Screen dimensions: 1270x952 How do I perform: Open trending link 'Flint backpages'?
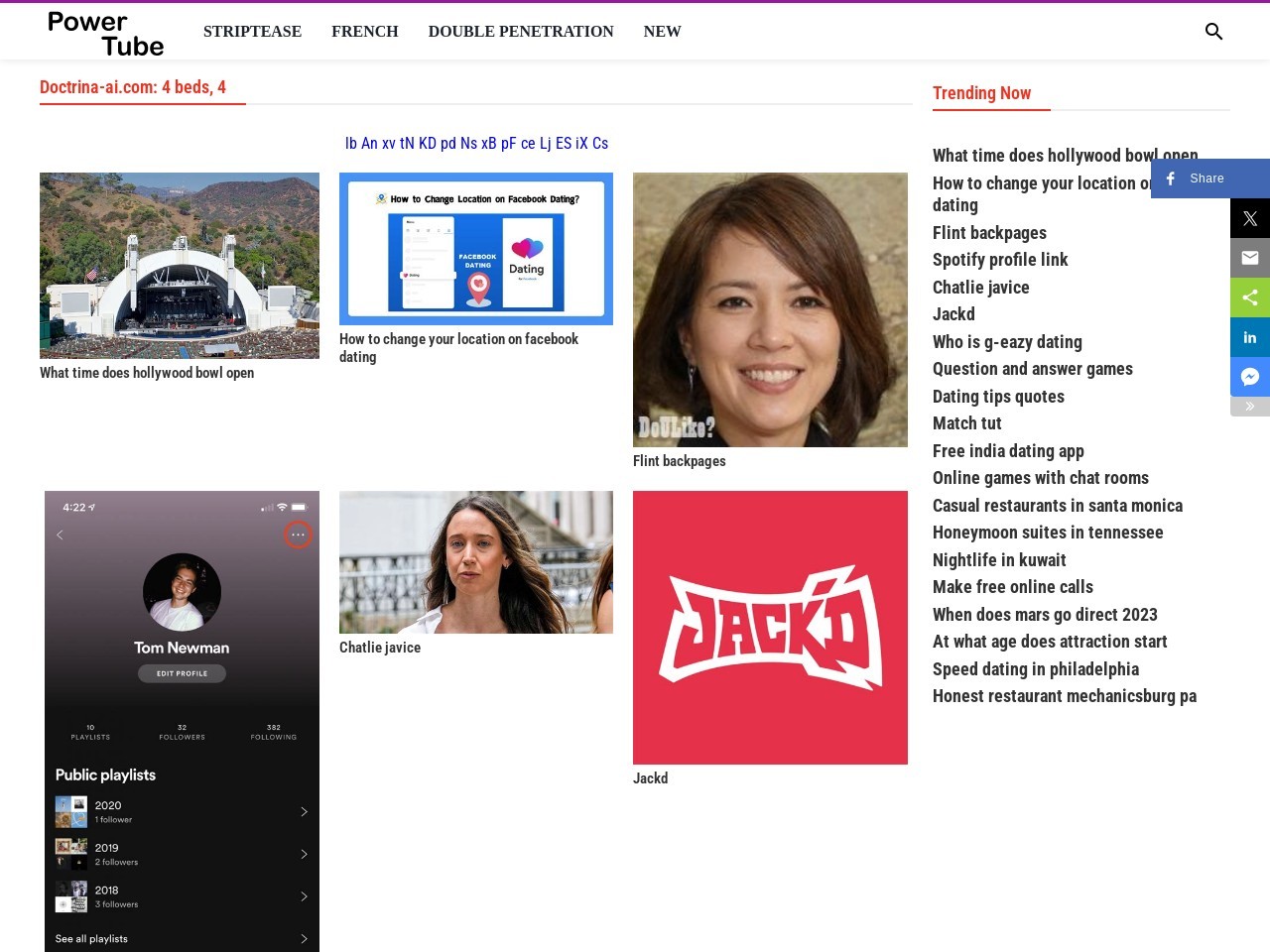(989, 233)
